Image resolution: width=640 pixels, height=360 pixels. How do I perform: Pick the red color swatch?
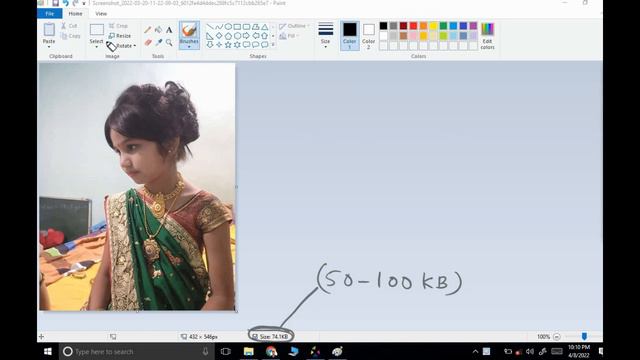(x=413, y=26)
